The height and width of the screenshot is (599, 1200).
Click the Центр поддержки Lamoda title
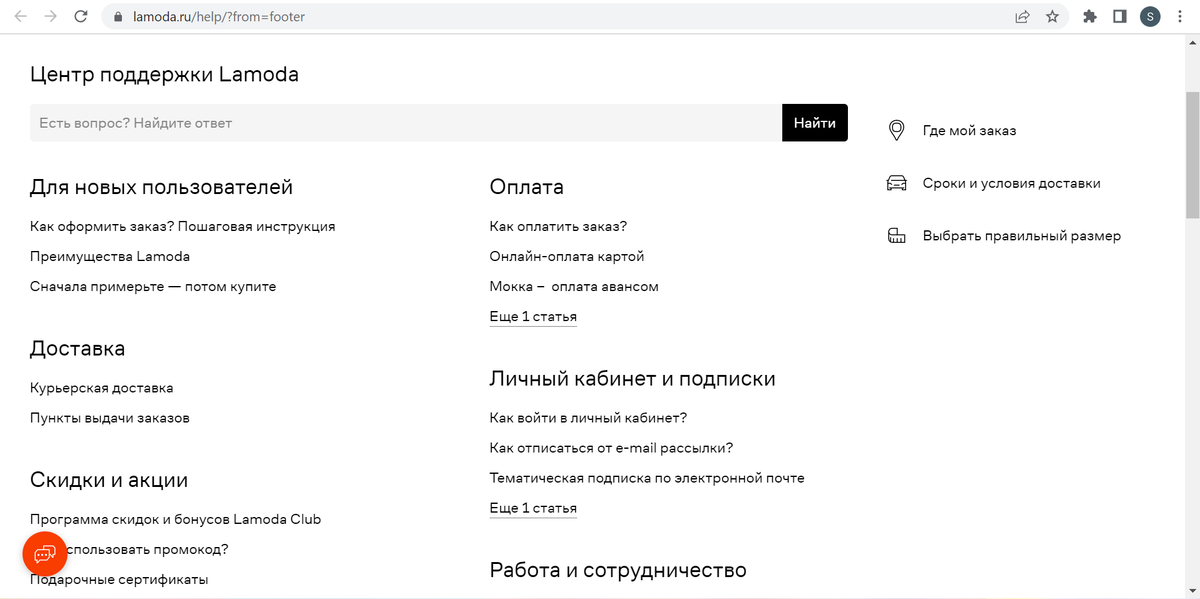pos(164,74)
